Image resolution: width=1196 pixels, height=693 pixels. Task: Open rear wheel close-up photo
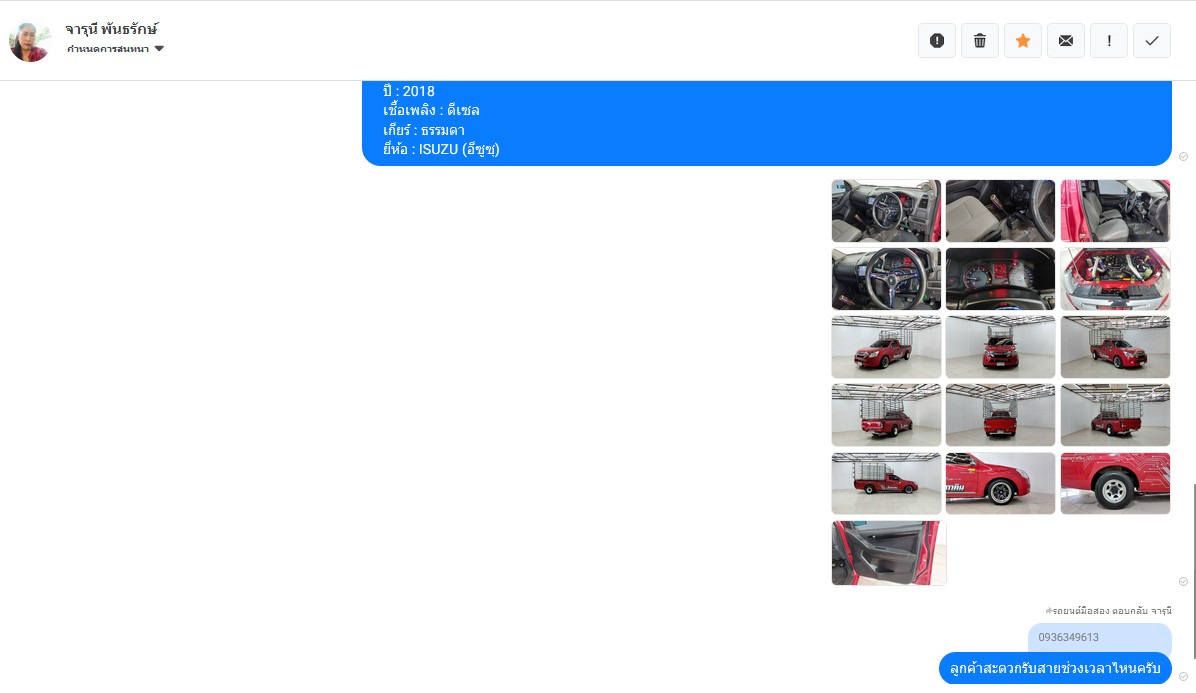(x=1115, y=483)
